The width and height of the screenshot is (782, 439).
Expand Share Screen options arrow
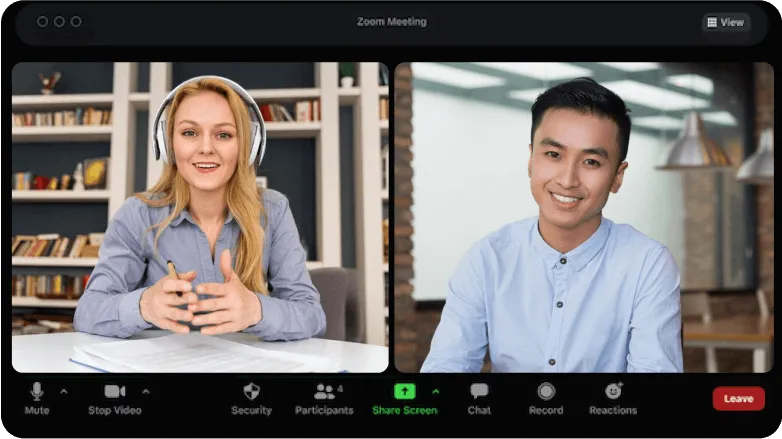(x=435, y=391)
